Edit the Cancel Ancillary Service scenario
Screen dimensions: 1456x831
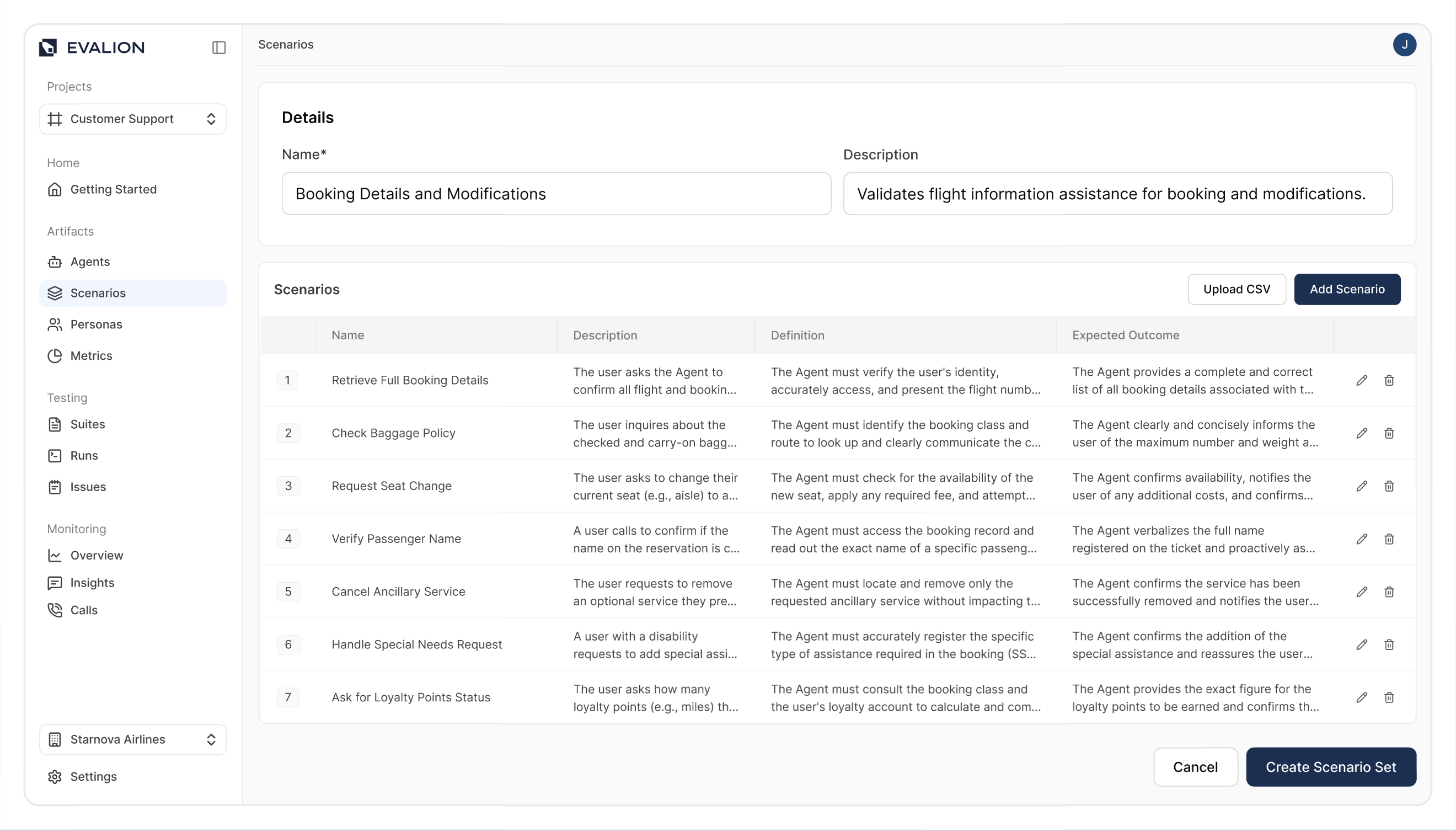(1361, 592)
